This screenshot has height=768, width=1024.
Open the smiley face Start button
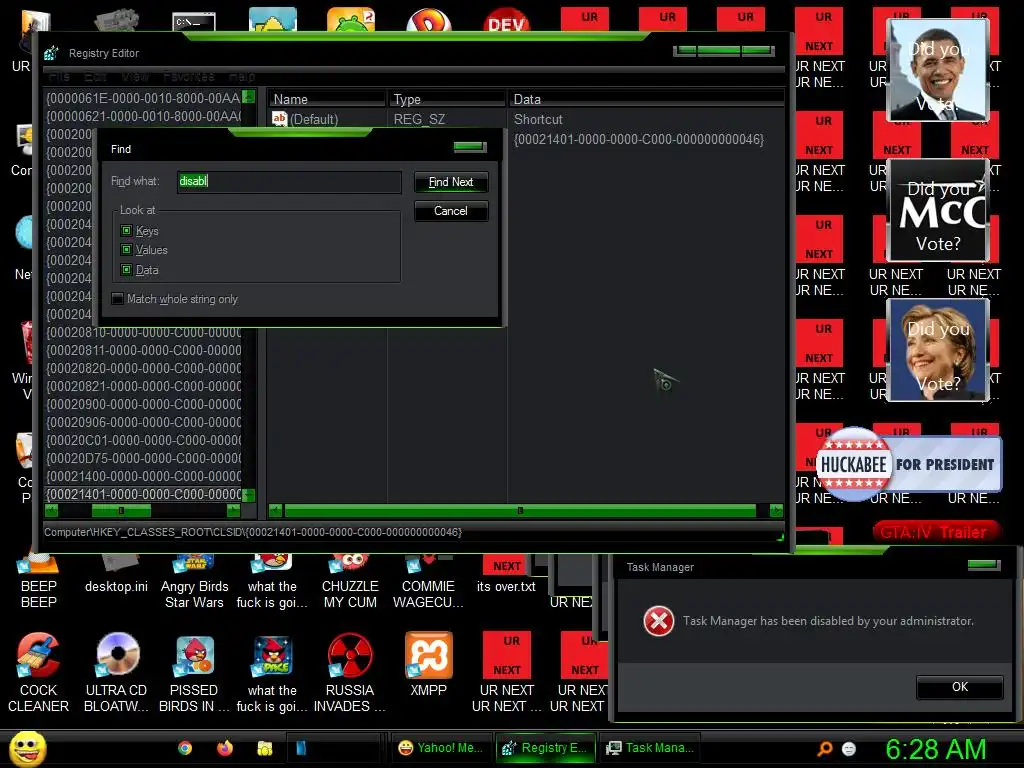pos(27,749)
